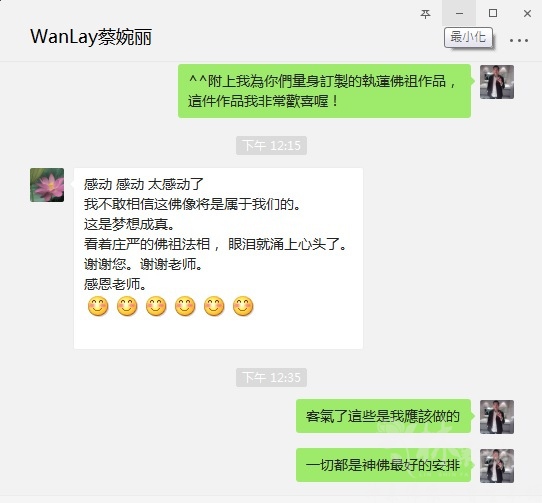
Task: Maximize the WeChat chat window
Action: coord(493,13)
